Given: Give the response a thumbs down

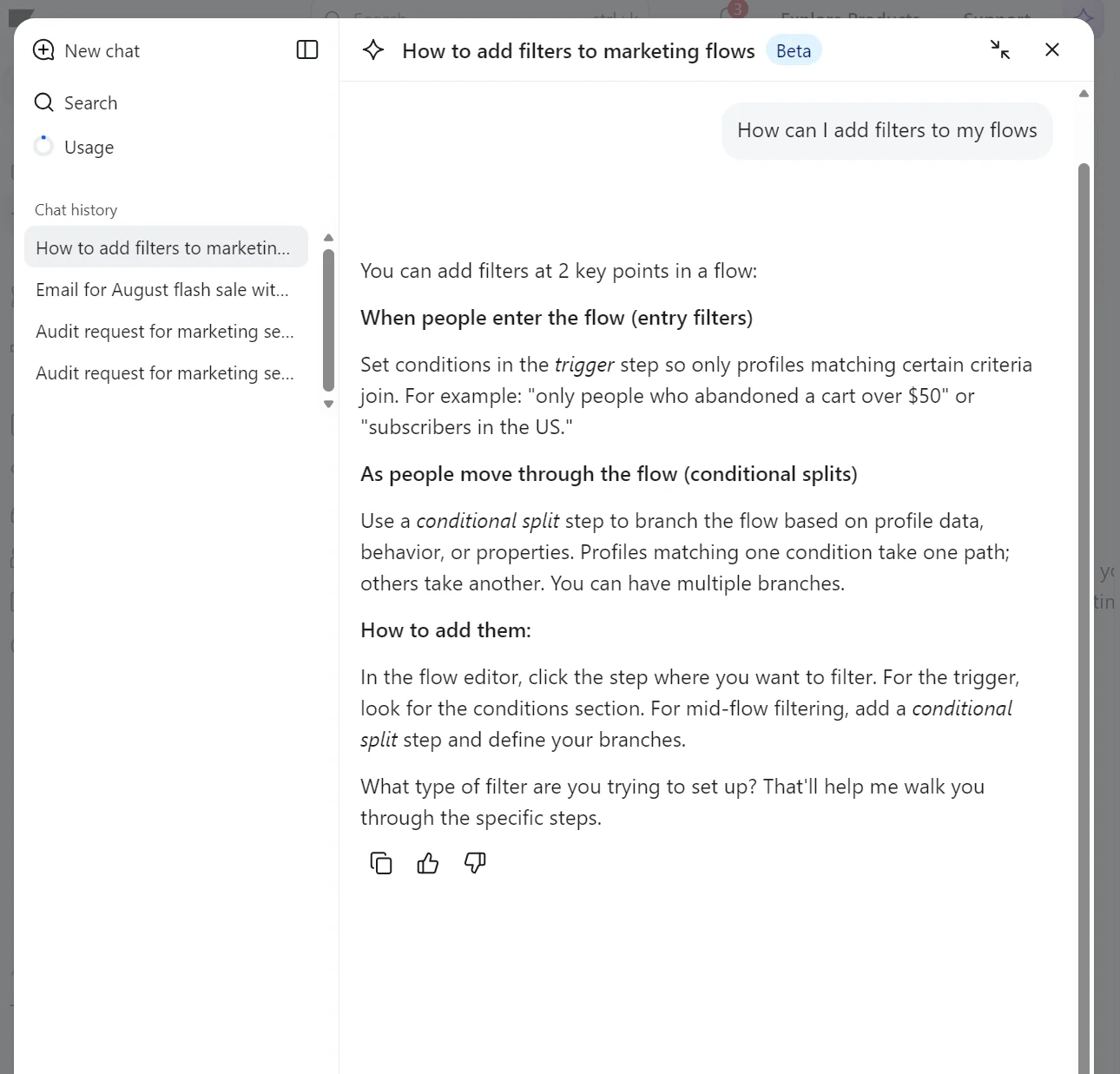Looking at the screenshot, I should pyautogui.click(x=475, y=863).
